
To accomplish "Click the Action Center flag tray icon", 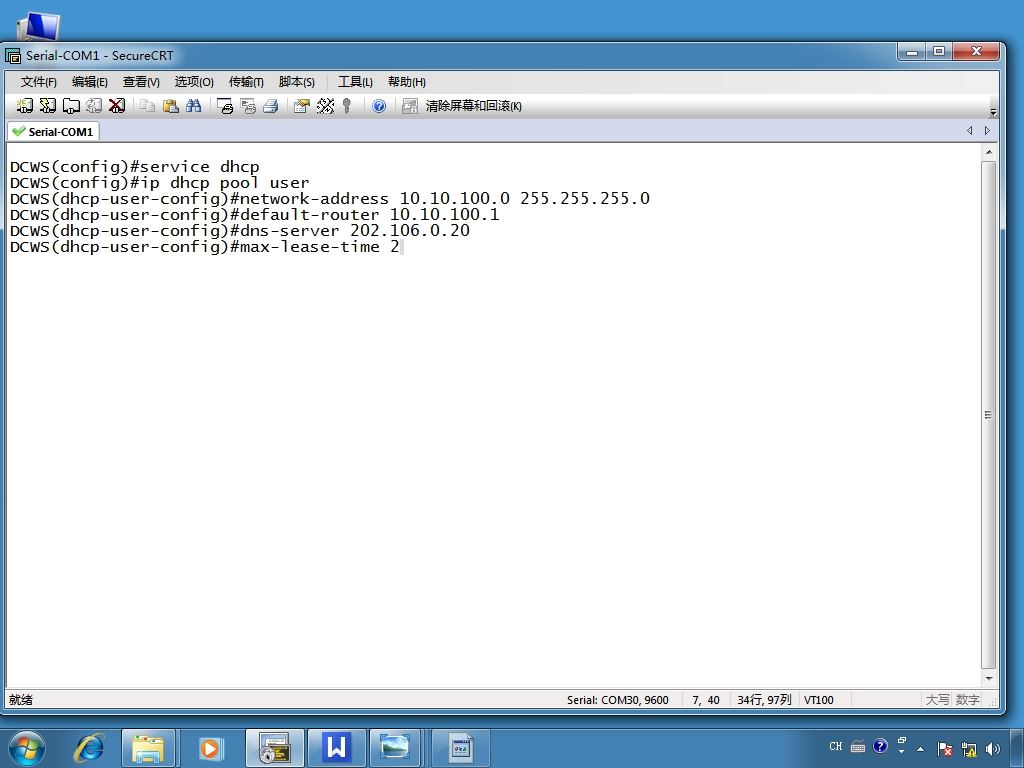I will pyautogui.click(x=944, y=749).
